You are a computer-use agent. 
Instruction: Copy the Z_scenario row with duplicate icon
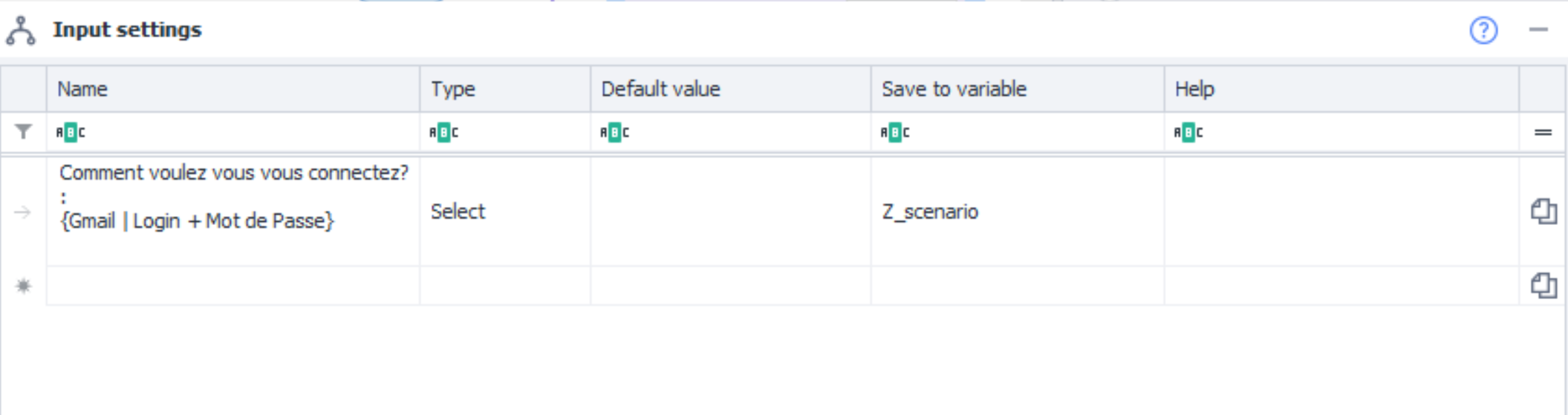1543,212
